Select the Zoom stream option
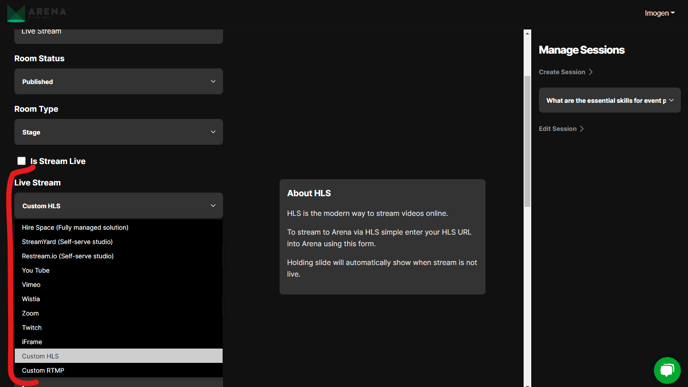 [118, 313]
